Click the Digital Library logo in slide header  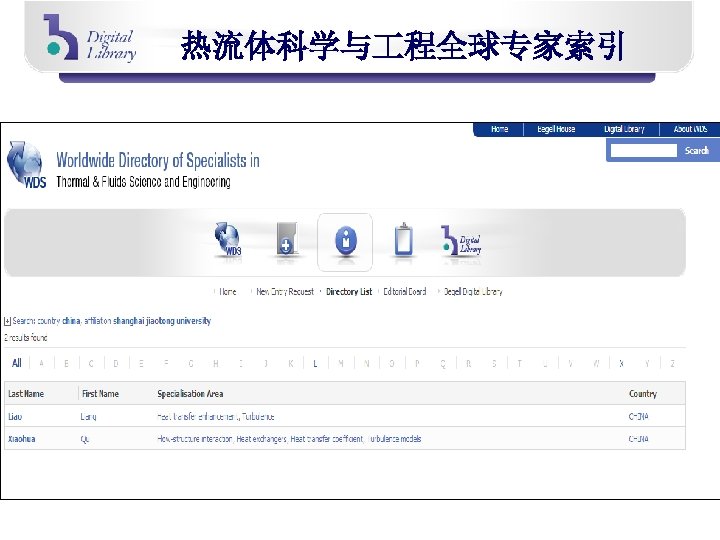pyautogui.click(x=90, y=37)
